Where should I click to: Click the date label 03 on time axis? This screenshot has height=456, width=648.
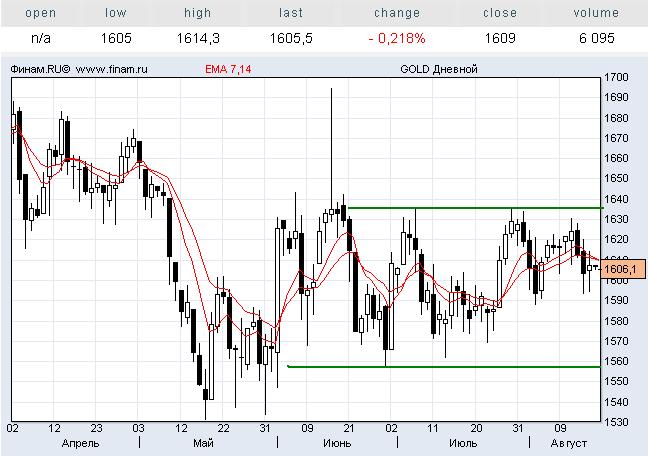point(138,428)
